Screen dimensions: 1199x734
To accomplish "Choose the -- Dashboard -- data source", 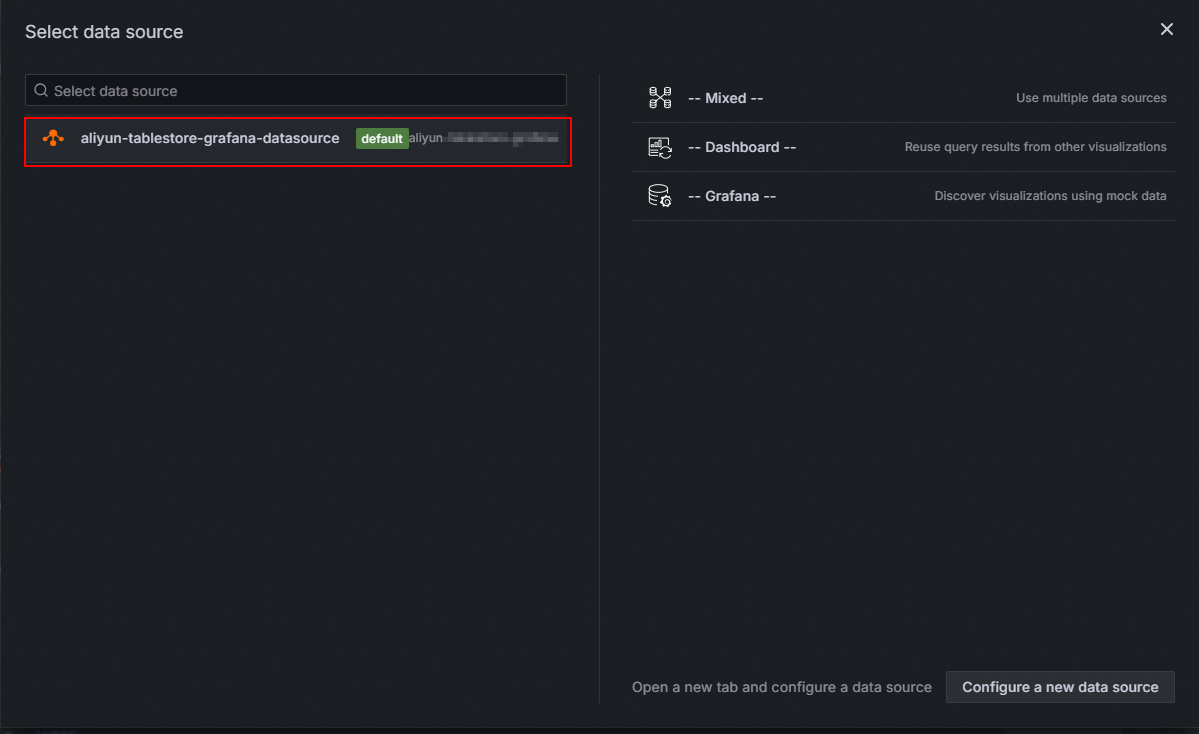I will (903, 147).
